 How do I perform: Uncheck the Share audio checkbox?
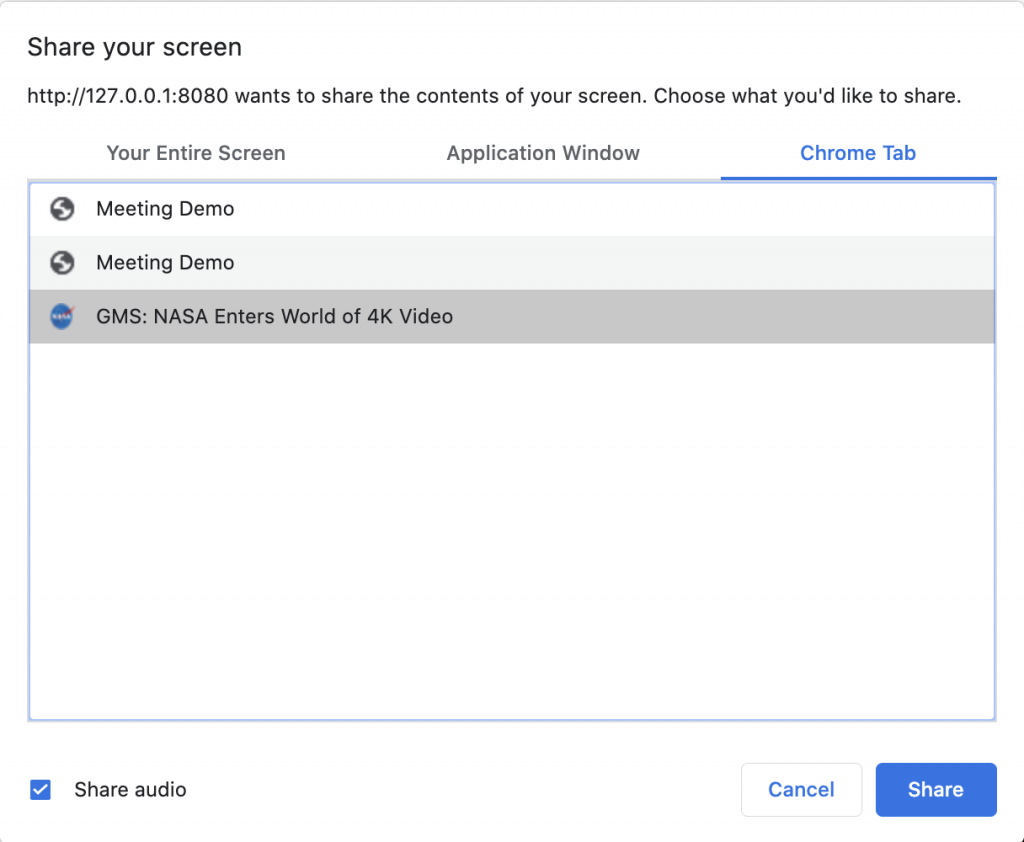[x=40, y=789]
